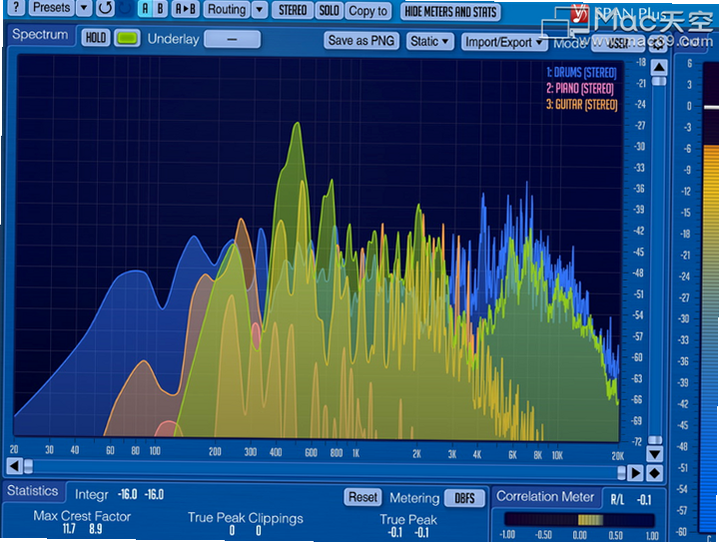Click the output level meter bar

click(710, 298)
